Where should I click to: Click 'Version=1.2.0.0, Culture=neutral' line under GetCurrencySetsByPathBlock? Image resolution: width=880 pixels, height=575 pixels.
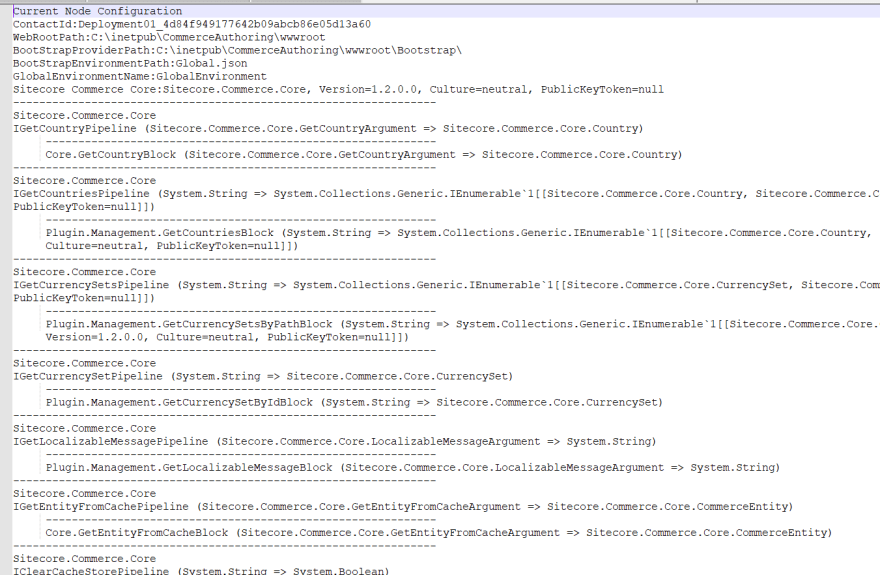pyautogui.click(x=227, y=337)
